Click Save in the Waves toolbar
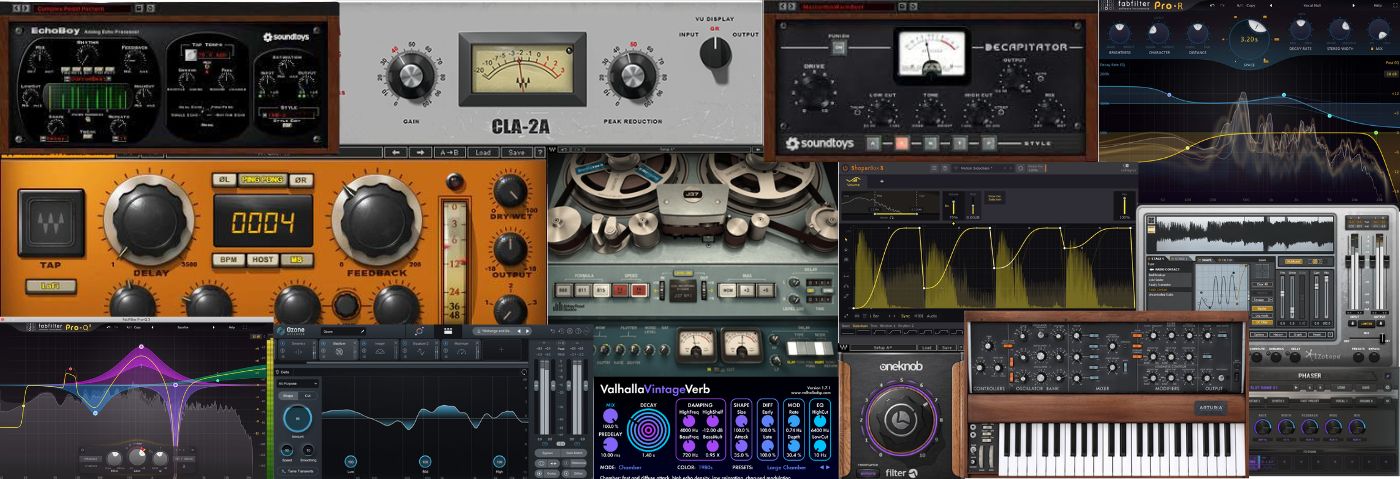This screenshot has width=1400, height=479. tap(516, 153)
